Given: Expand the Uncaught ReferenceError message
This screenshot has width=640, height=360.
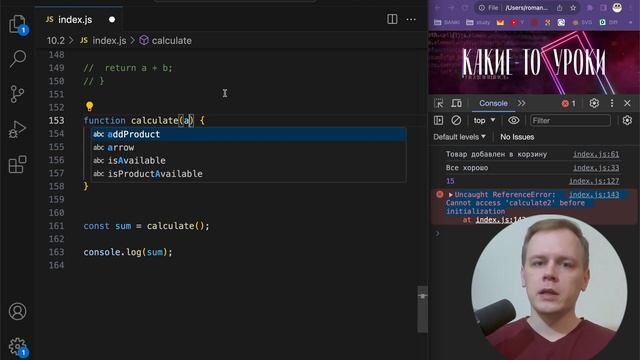Looking at the screenshot, I should [x=451, y=195].
